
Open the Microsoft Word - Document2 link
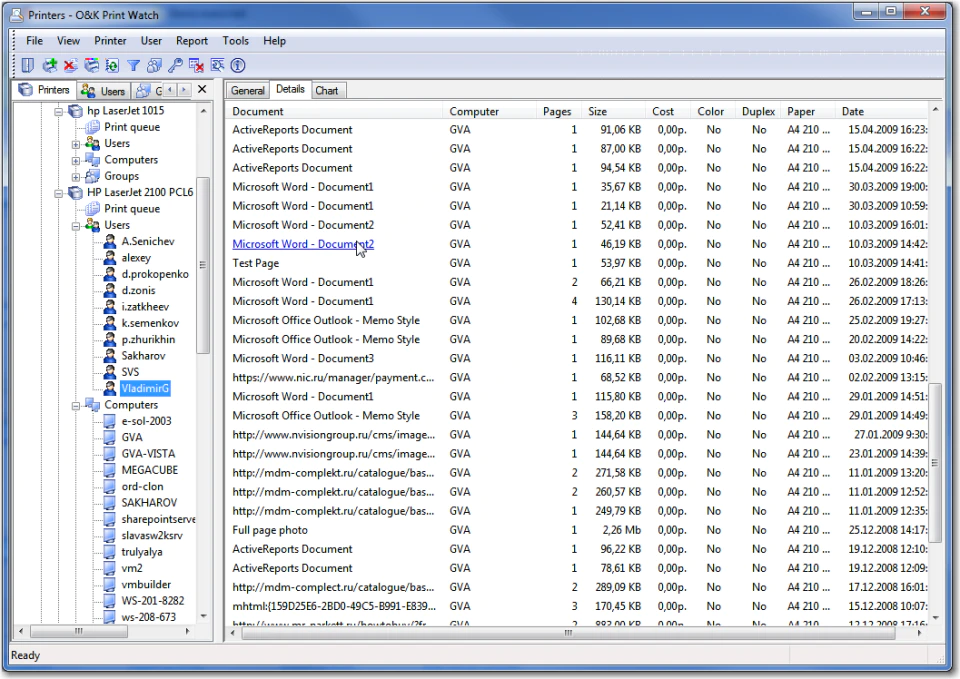[x=303, y=244]
